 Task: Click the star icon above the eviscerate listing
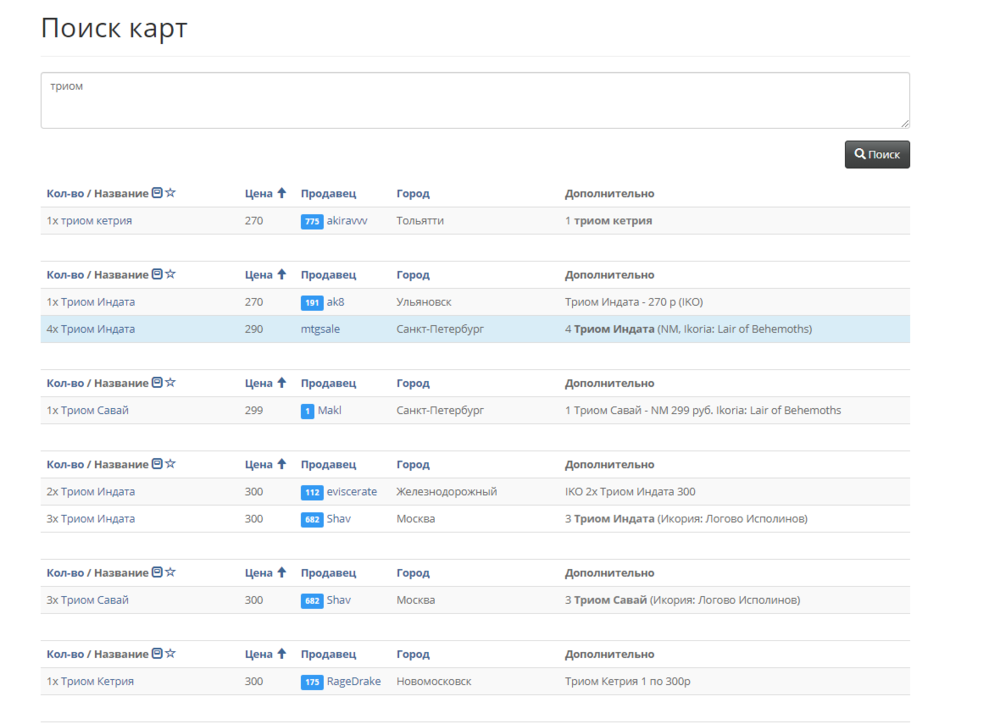170,464
